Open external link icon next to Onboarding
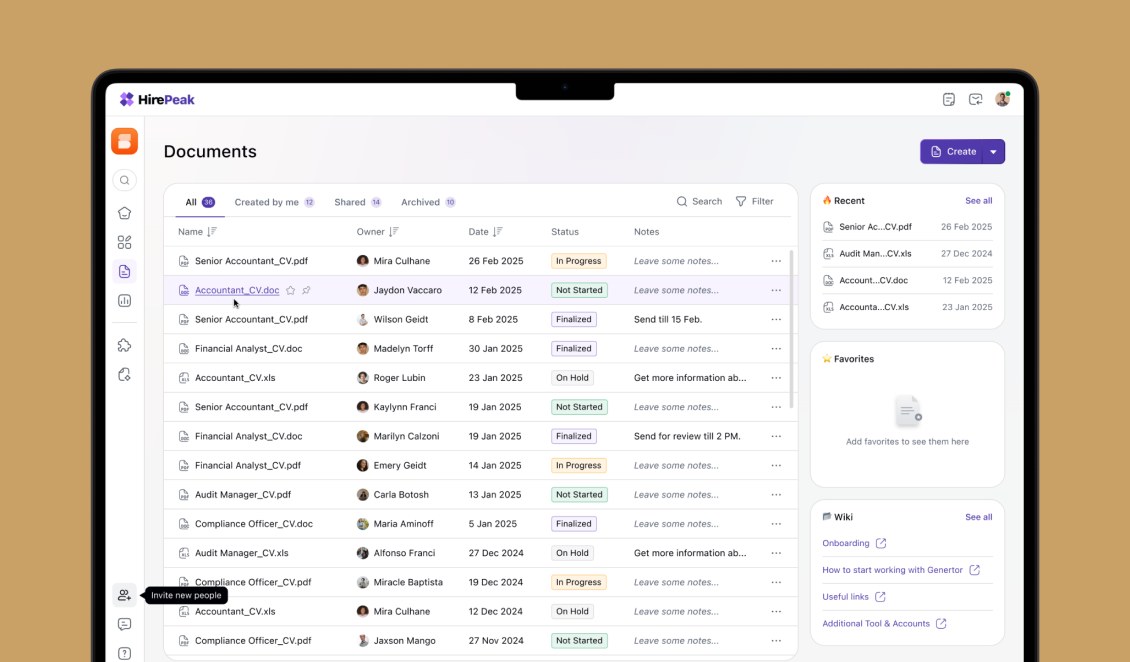The image size is (1130, 662). coord(881,543)
